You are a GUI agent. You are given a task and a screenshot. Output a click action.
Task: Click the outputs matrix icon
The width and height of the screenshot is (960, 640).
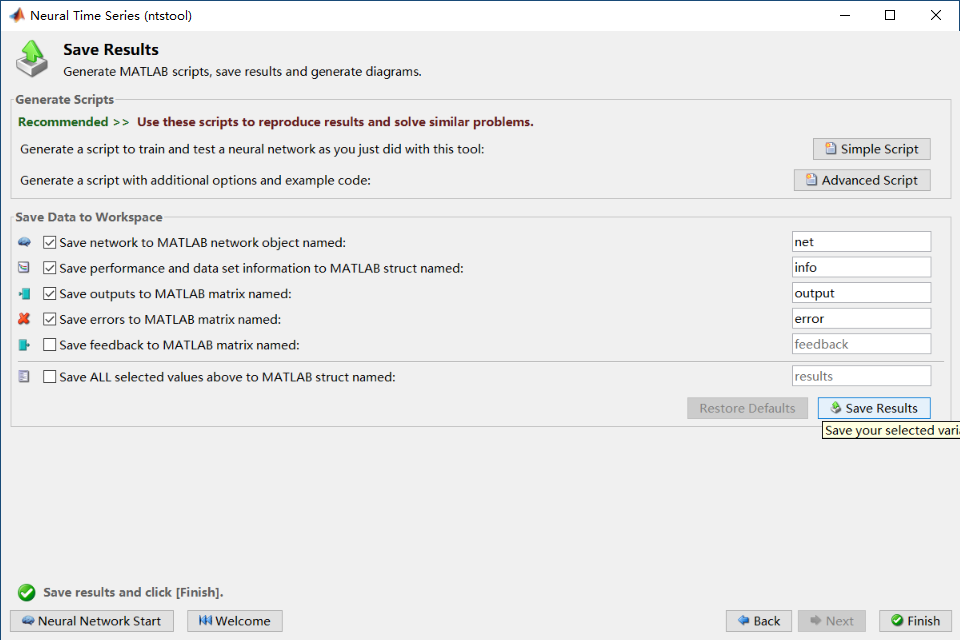coord(25,294)
